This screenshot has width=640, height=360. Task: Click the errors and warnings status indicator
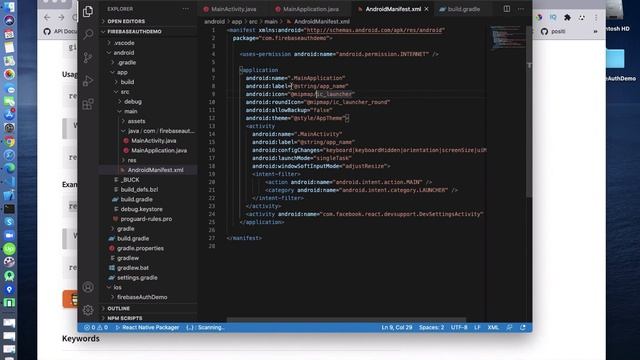pyautogui.click(x=96, y=327)
